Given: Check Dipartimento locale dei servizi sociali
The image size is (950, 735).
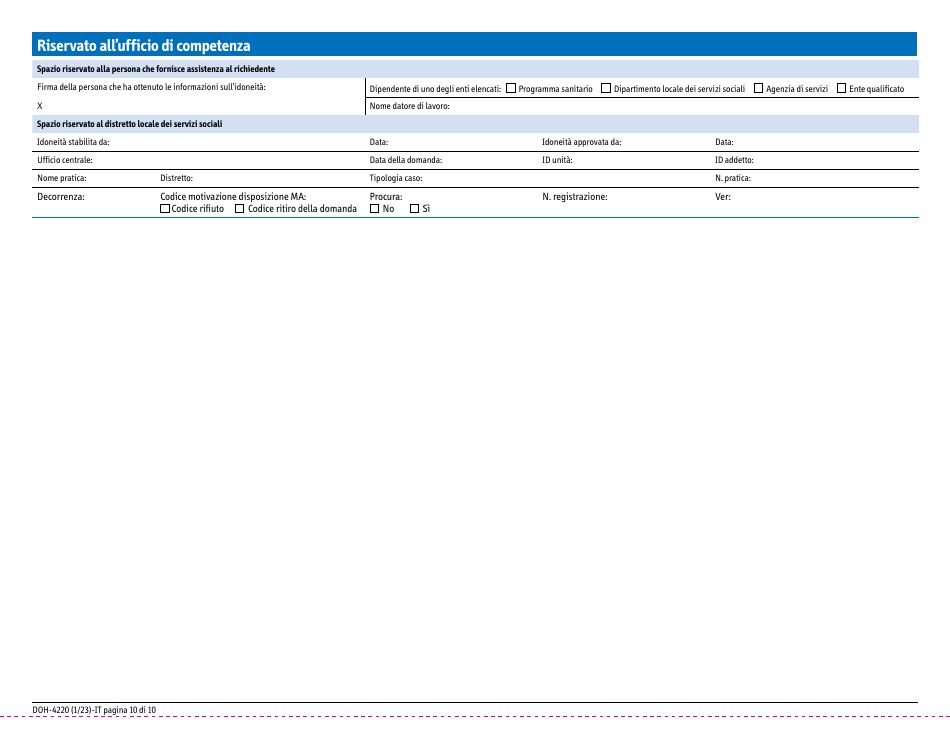Looking at the screenshot, I should (x=605, y=88).
